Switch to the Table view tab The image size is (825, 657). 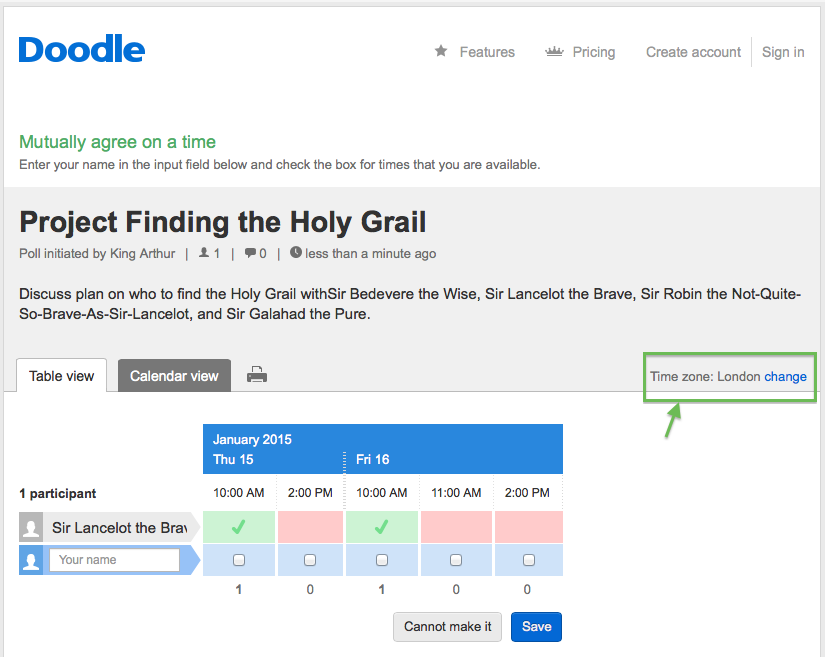(x=62, y=376)
